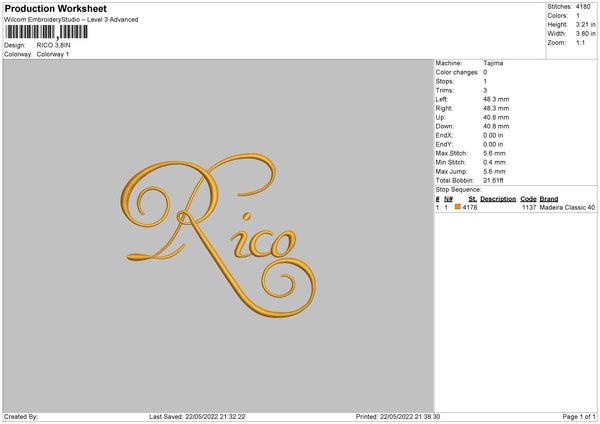Click the Code column header
The width and height of the screenshot is (600, 424).
pyautogui.click(x=529, y=198)
